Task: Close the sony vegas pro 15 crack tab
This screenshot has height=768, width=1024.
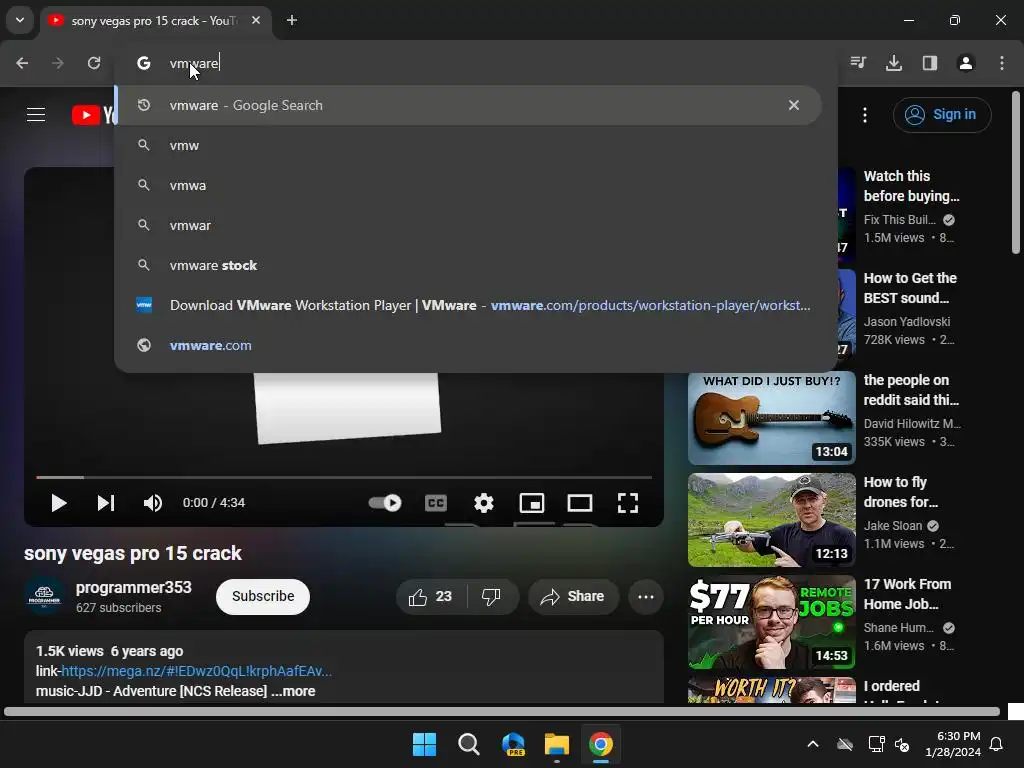Action: point(256,20)
